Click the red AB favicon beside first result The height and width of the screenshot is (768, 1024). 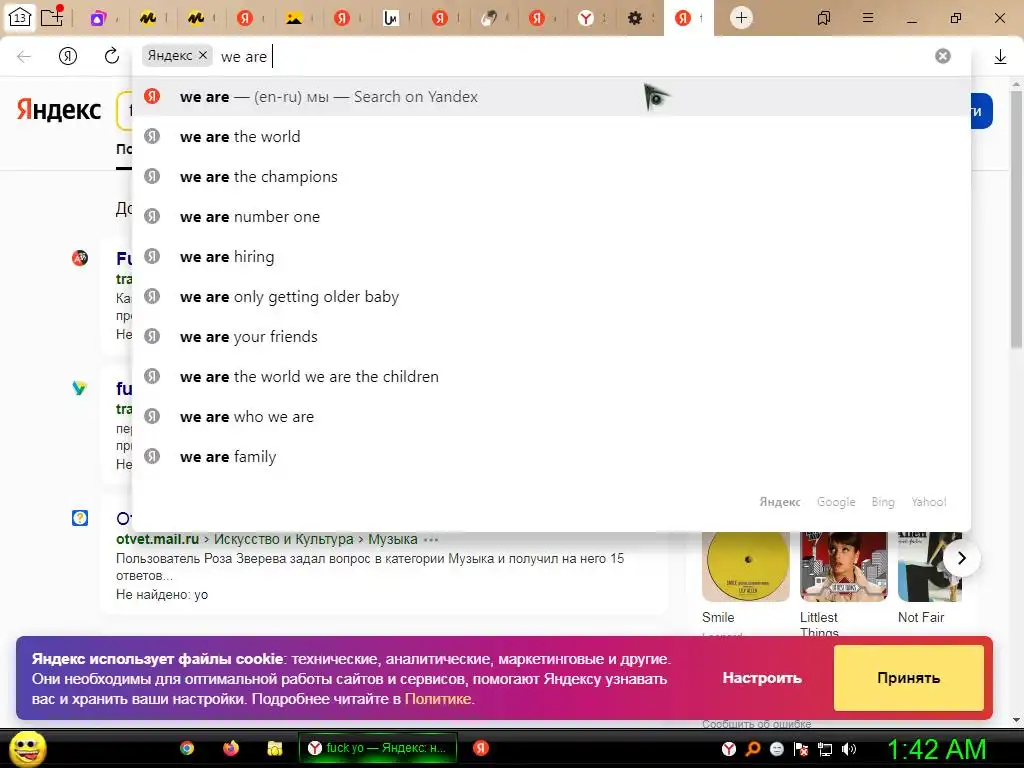coord(80,258)
